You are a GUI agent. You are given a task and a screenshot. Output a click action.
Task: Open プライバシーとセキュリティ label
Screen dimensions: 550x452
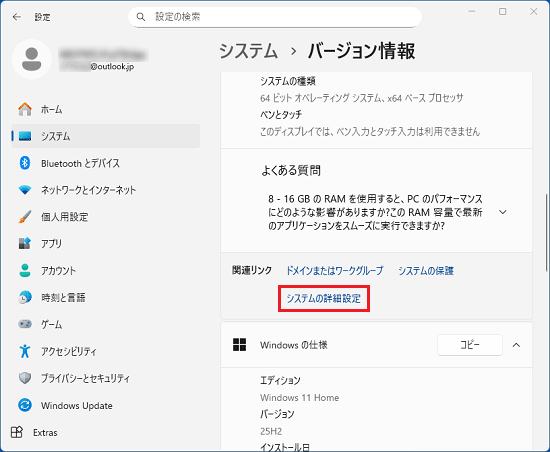click(x=85, y=378)
